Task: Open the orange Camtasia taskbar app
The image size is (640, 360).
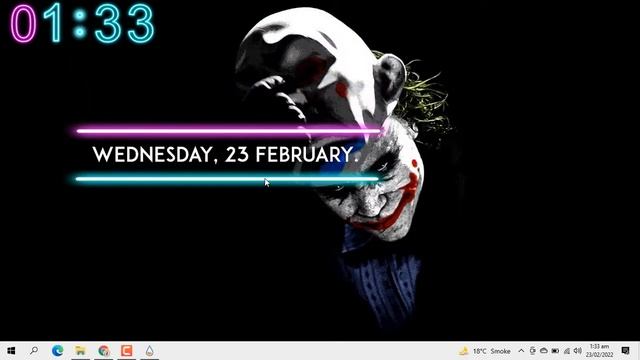Action: click(127, 351)
